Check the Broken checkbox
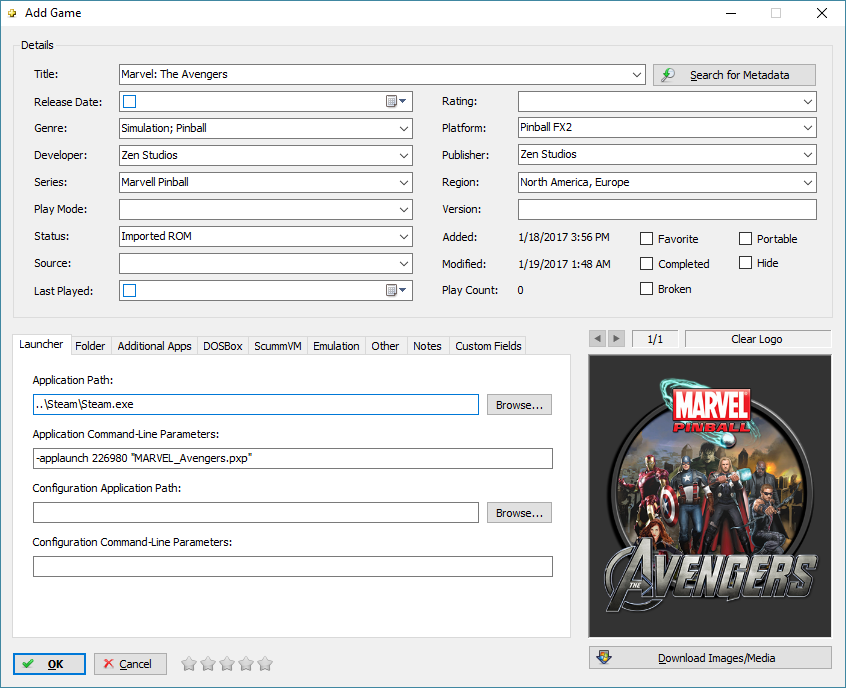Image resolution: width=846 pixels, height=688 pixels. 646,289
